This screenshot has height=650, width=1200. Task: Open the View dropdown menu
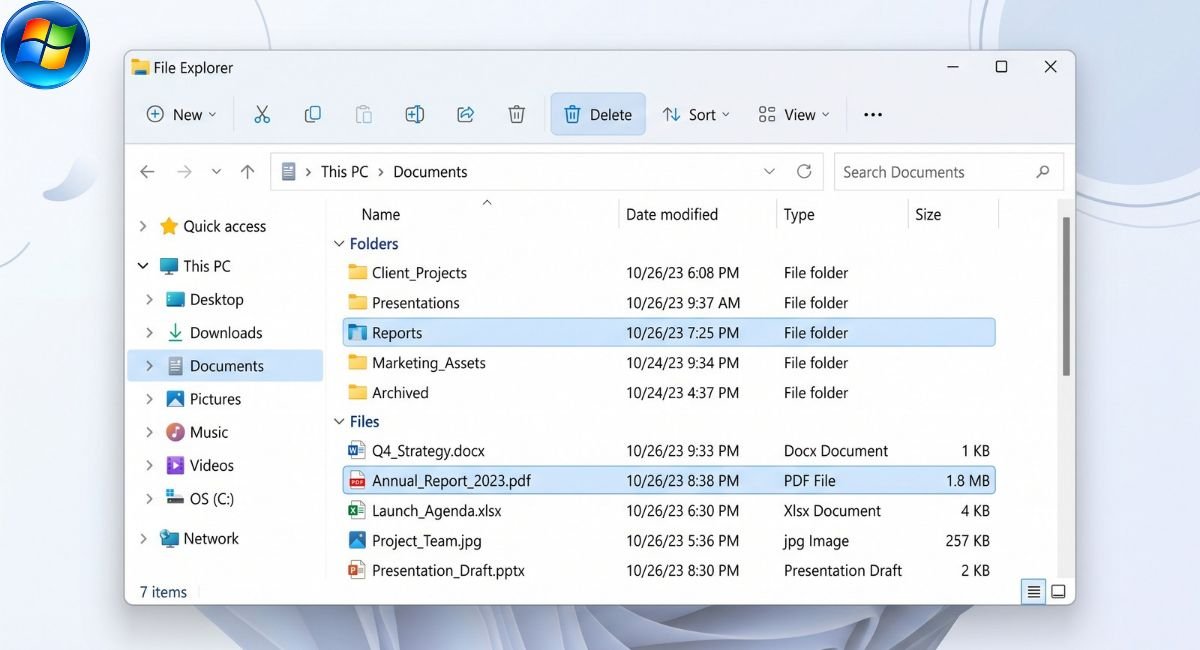794,115
